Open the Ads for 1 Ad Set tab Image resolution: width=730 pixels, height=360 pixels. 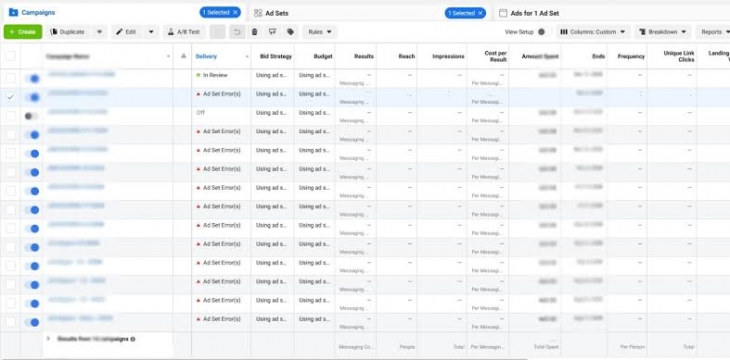(529, 13)
